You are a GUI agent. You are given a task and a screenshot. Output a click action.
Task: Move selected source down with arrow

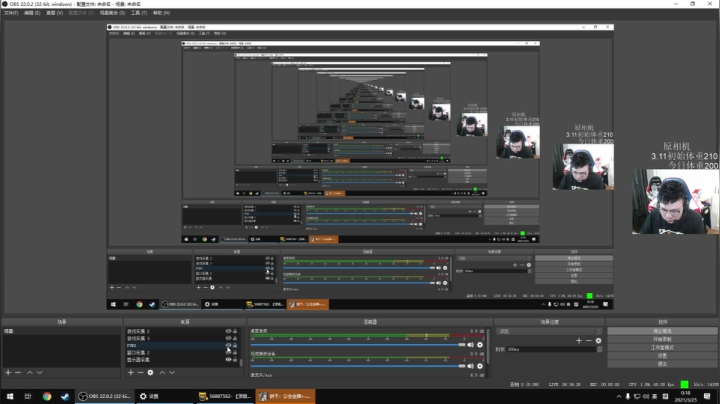(172, 372)
